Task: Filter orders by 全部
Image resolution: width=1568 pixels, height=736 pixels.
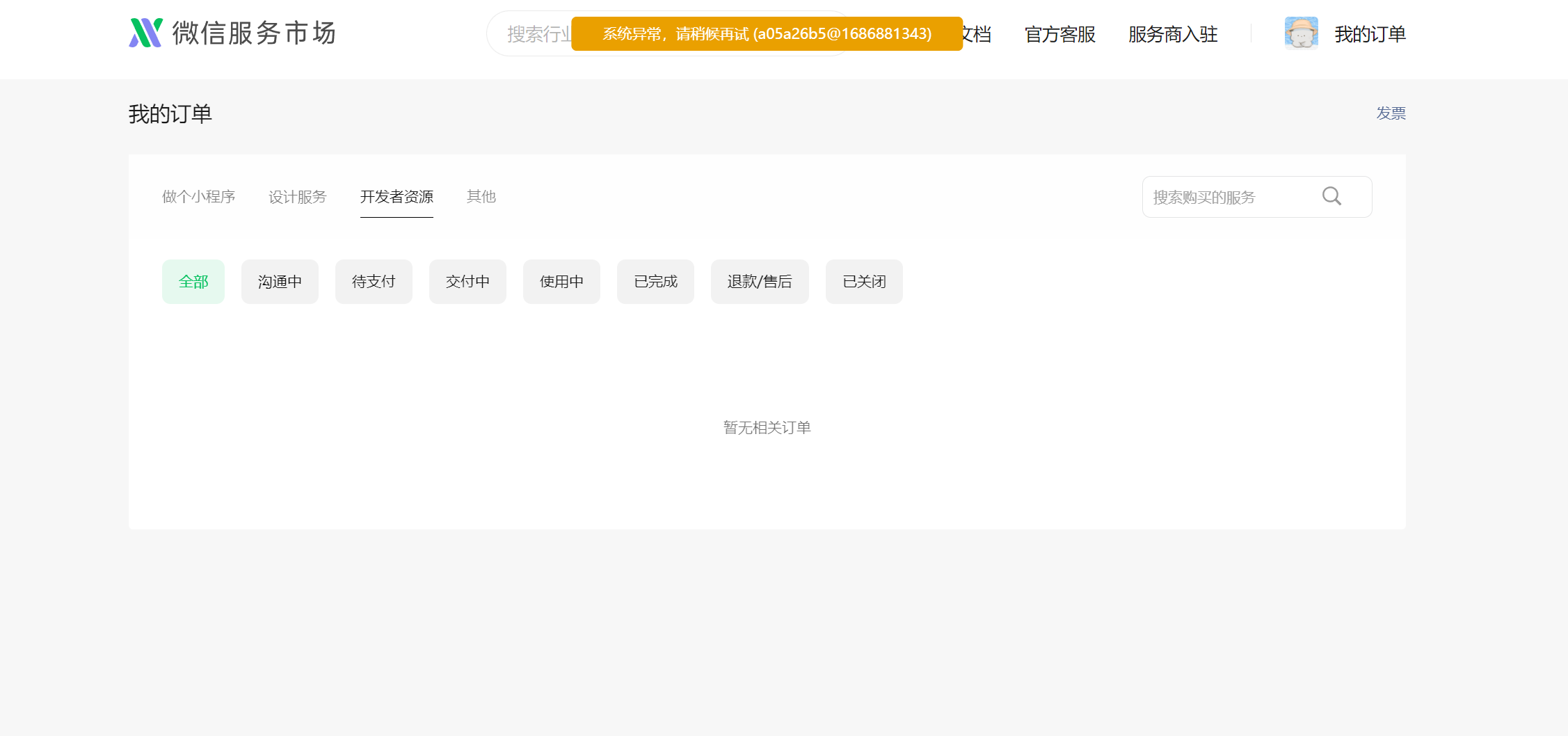Action: coord(193,282)
